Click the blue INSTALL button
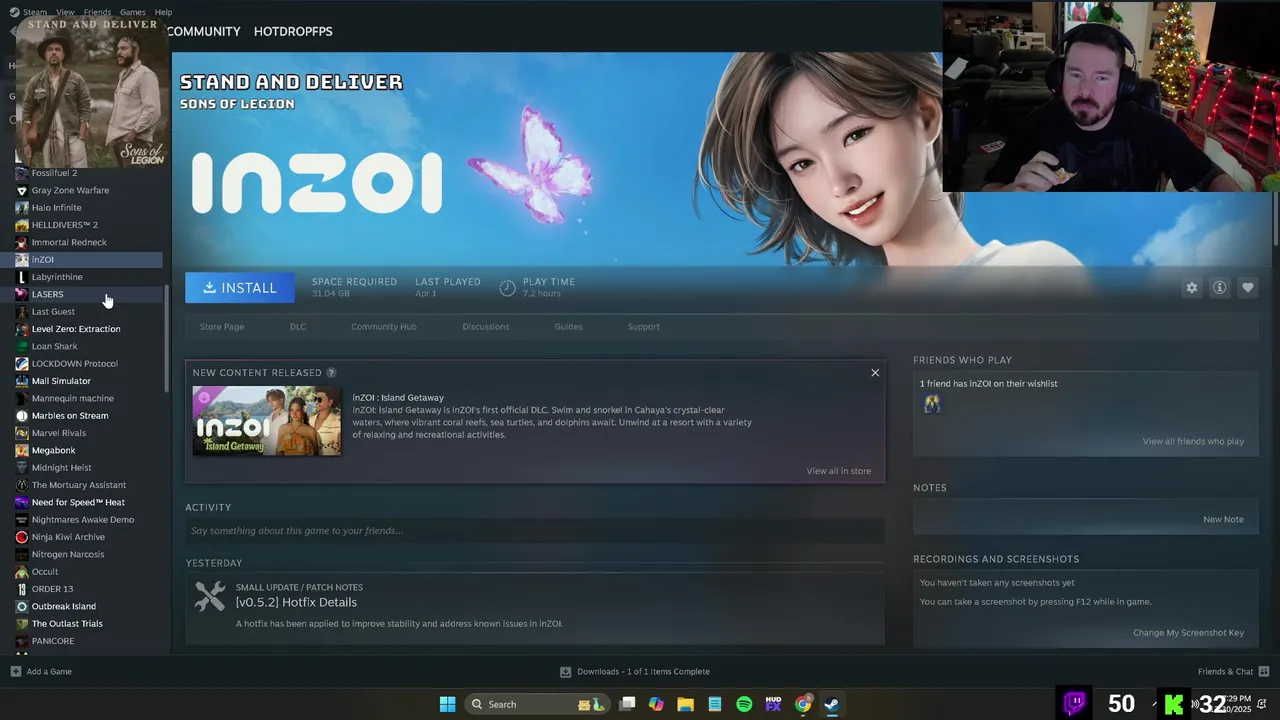The width and height of the screenshot is (1280, 720). click(x=240, y=288)
